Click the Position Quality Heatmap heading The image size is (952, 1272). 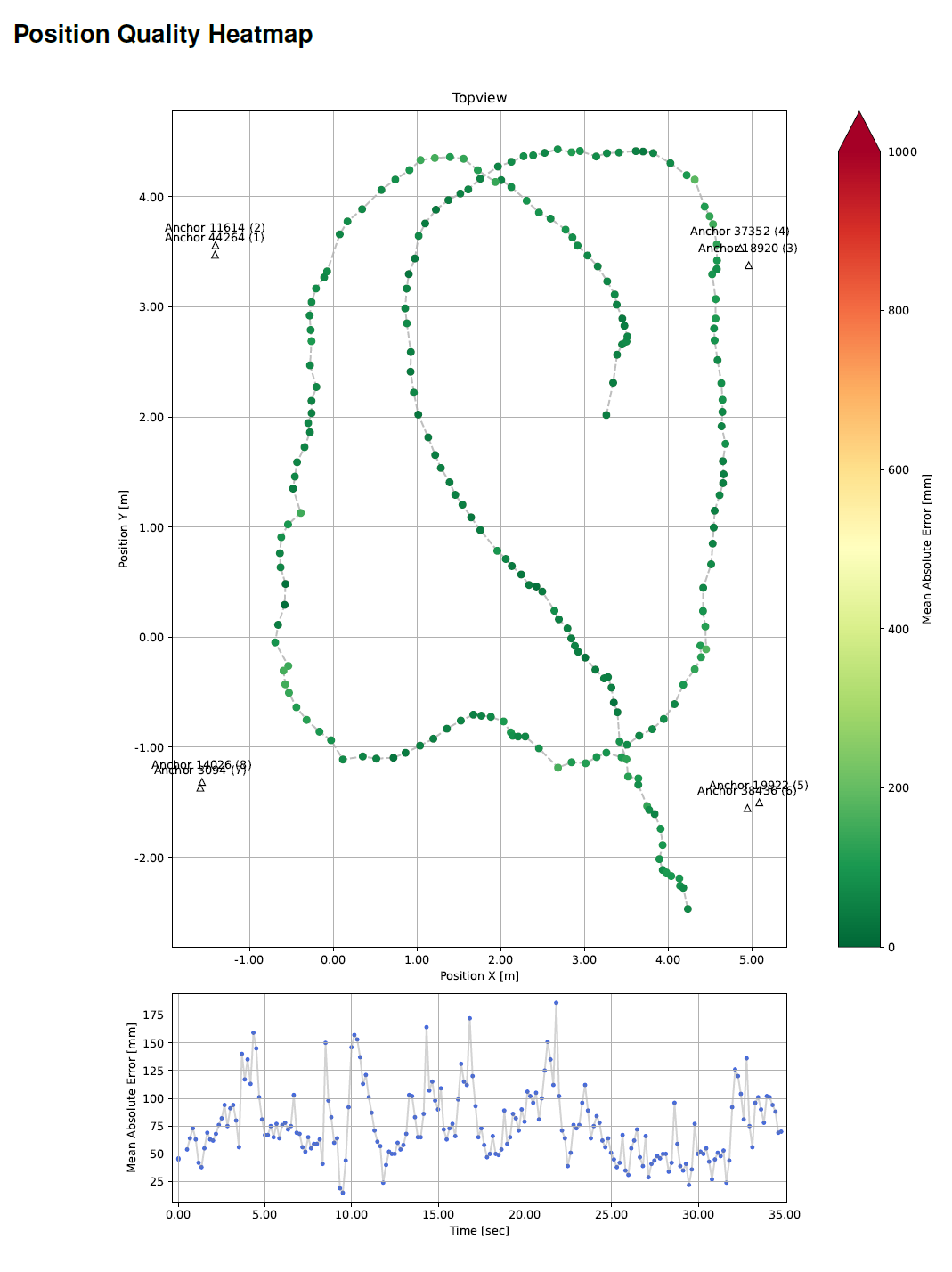[x=163, y=34]
